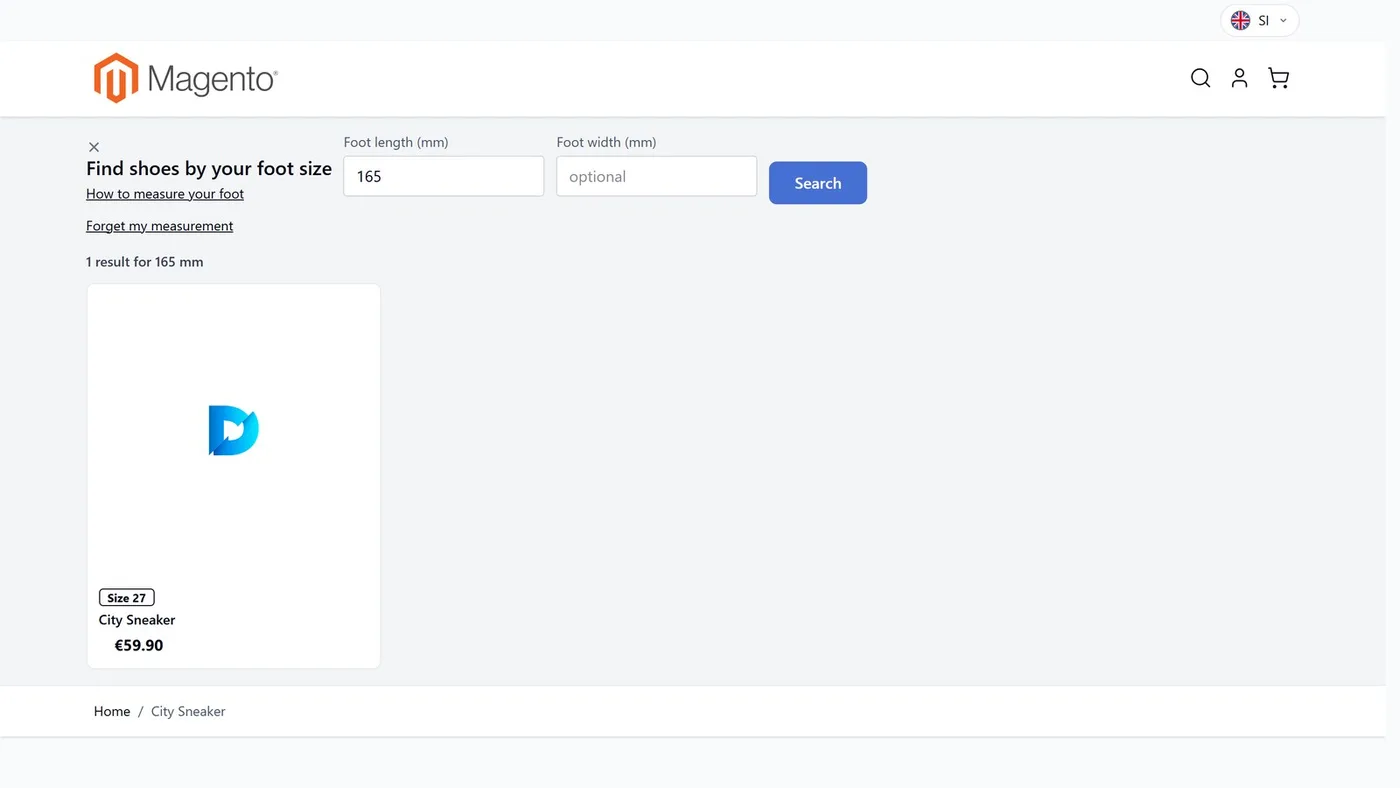
Task: Open the How to measure your foot link
Action: pyautogui.click(x=165, y=194)
